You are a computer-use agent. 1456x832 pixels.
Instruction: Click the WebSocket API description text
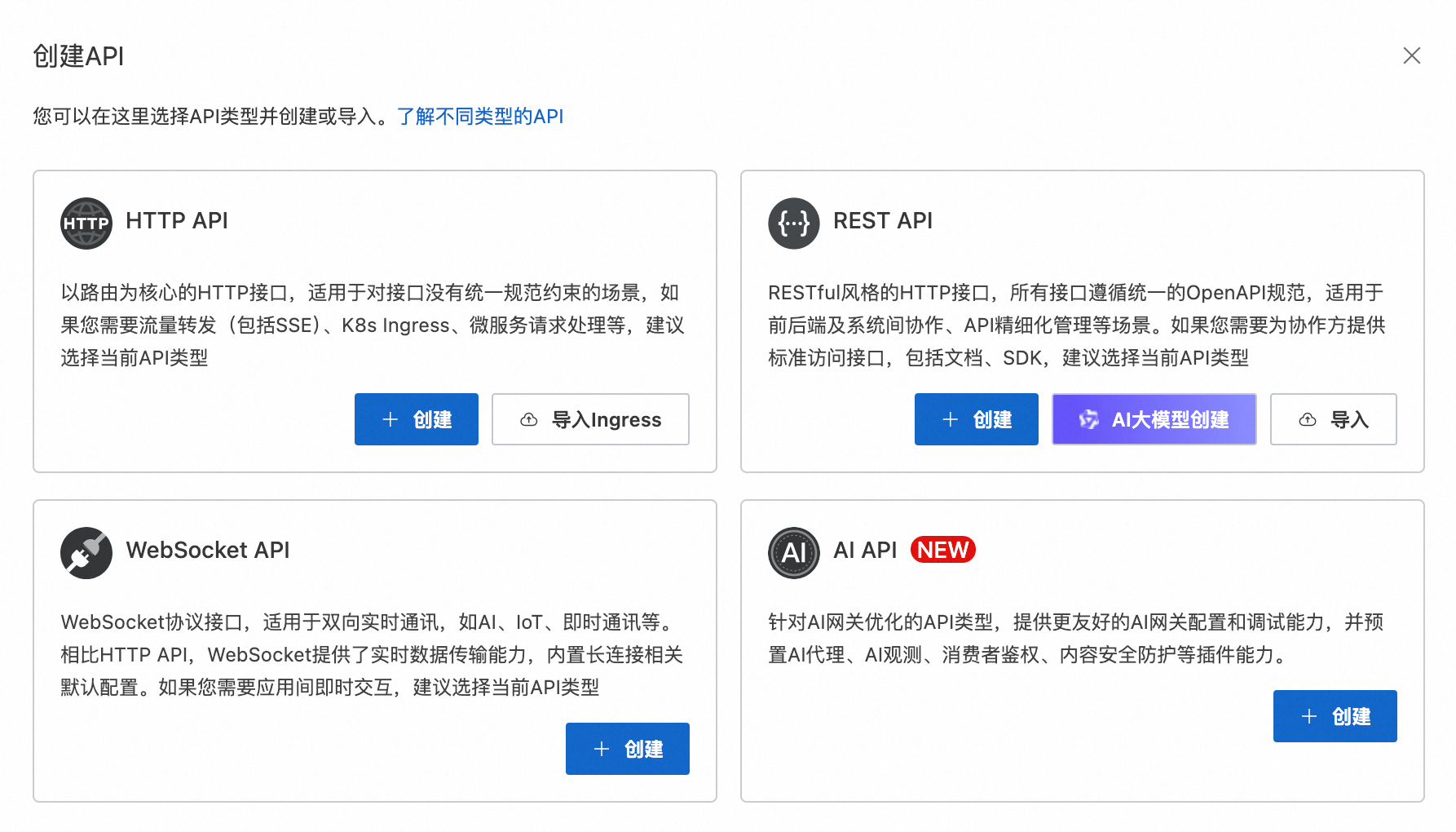pyautogui.click(x=372, y=655)
